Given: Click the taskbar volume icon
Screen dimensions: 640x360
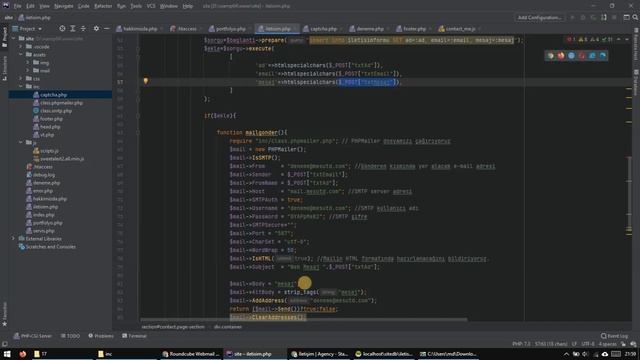Looking at the screenshot, I should (585, 354).
